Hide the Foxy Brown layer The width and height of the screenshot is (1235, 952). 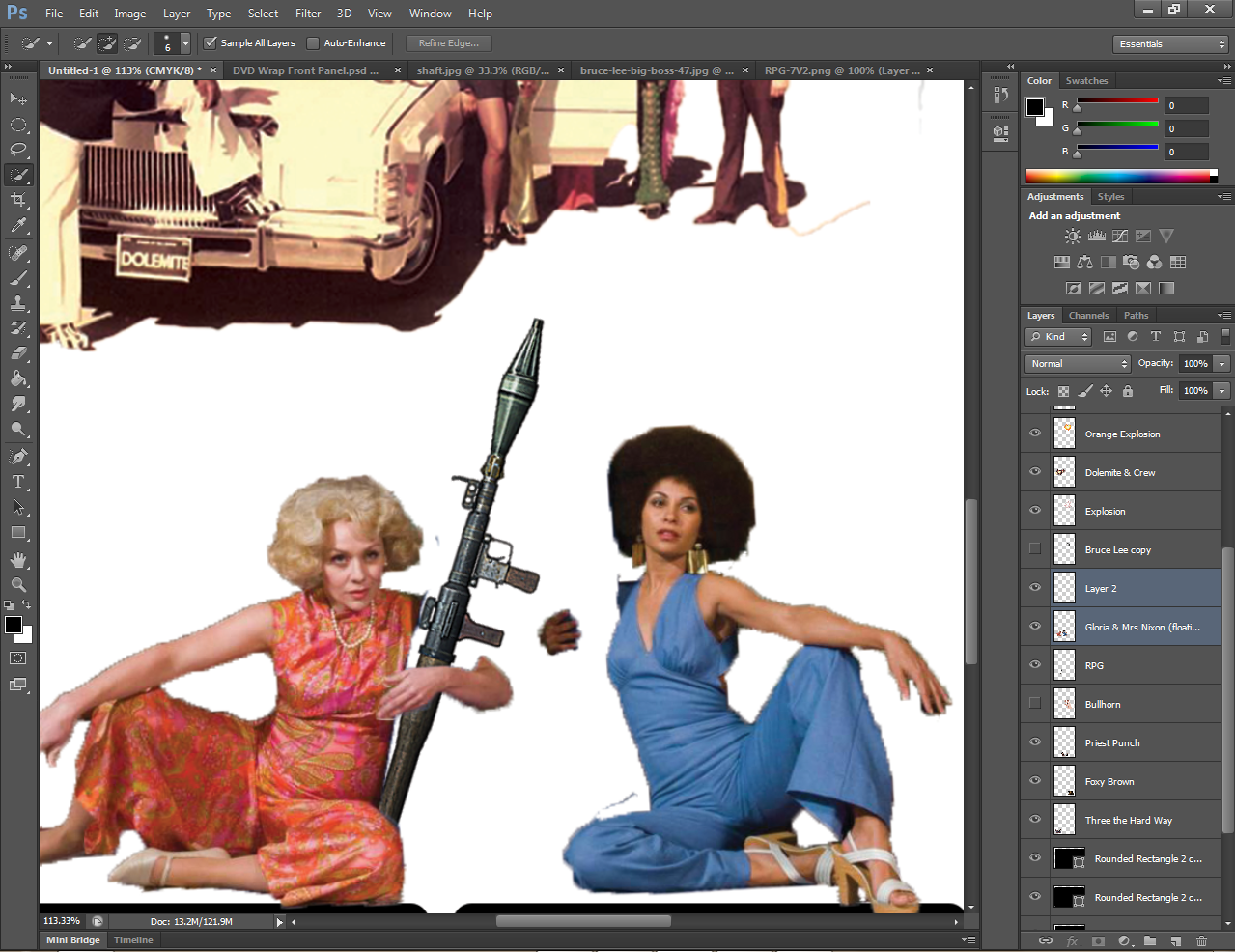(1035, 781)
